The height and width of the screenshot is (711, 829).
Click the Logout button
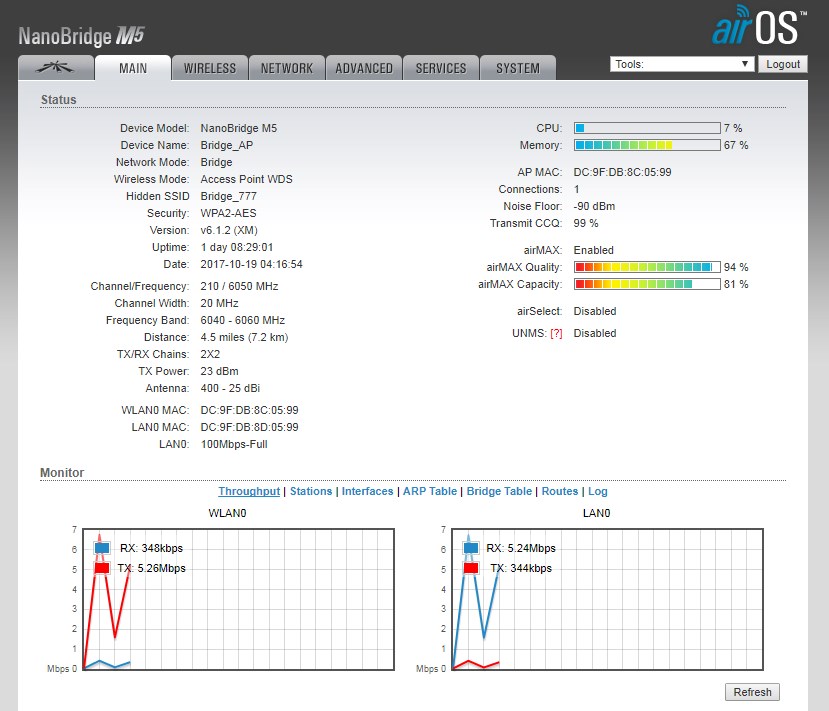[783, 64]
